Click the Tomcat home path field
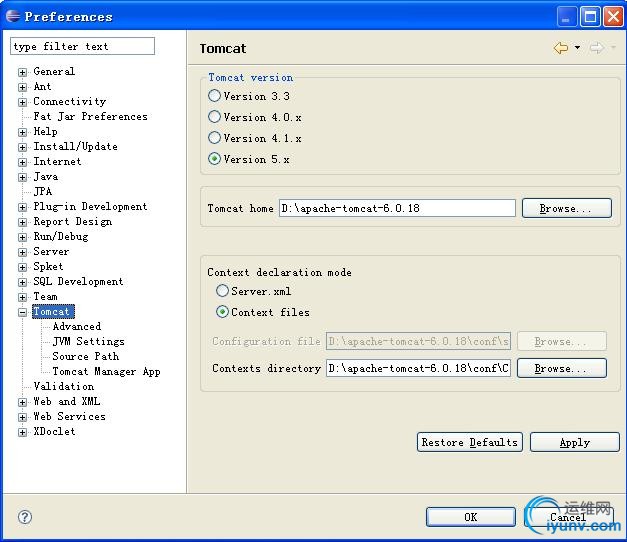This screenshot has width=627, height=542. 397,208
